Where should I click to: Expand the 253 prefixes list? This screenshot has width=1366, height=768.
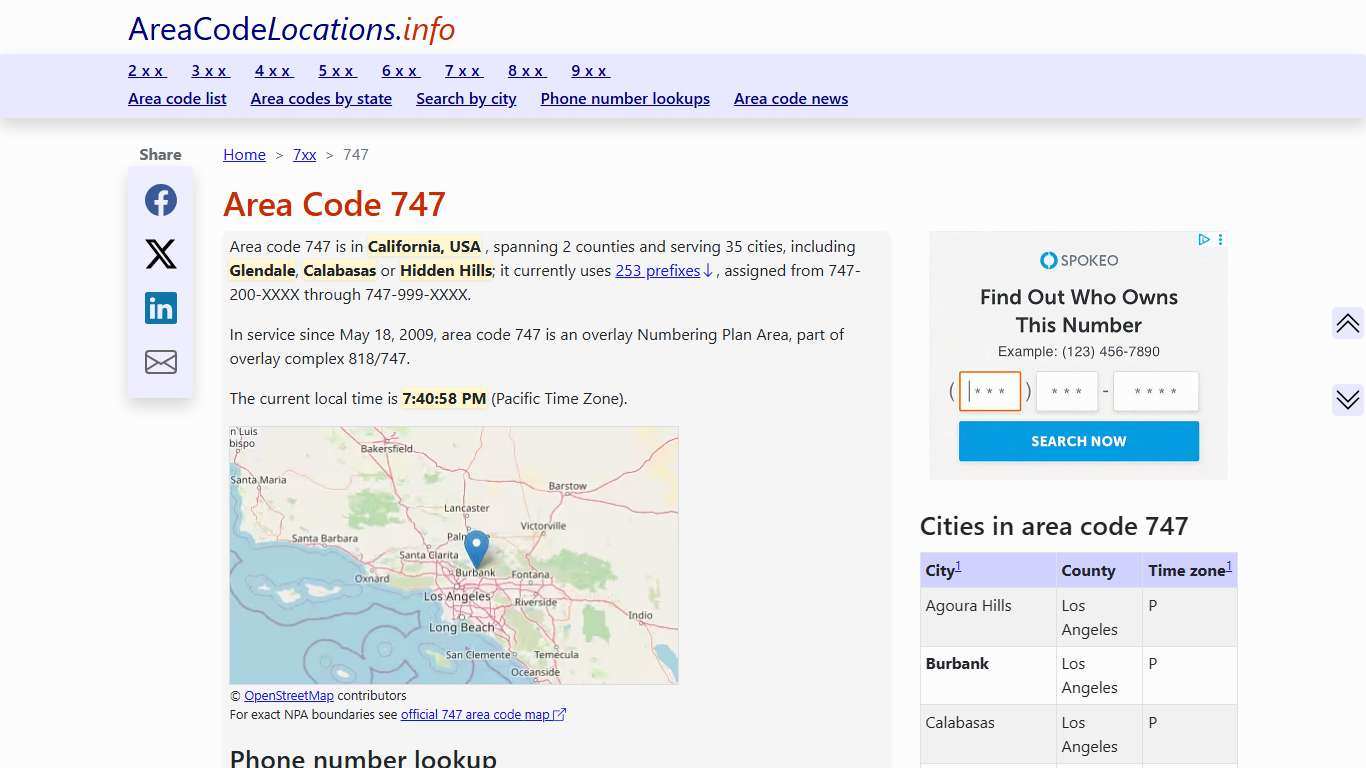tap(657, 270)
